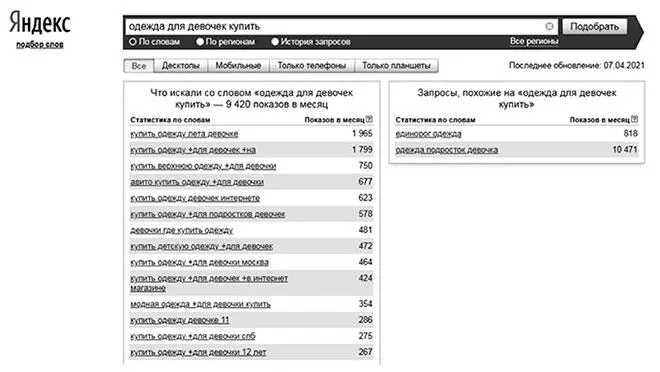Open query купить одежду лета девочке
Viewport: 660px width, 372px height.
click(184, 134)
